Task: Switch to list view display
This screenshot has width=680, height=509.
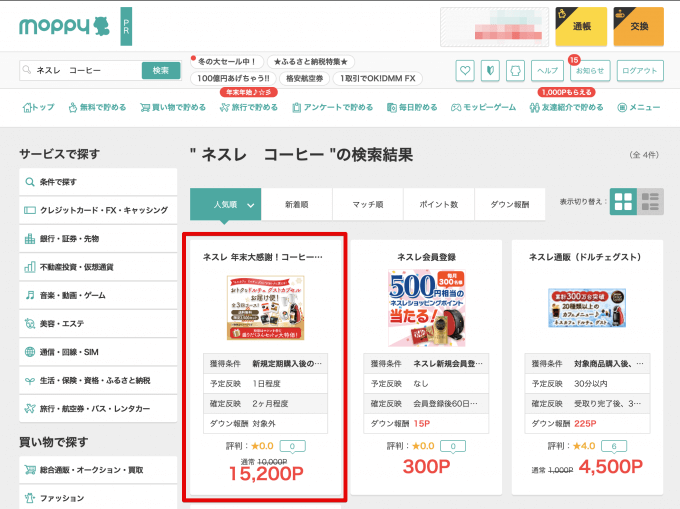Action: (x=650, y=202)
